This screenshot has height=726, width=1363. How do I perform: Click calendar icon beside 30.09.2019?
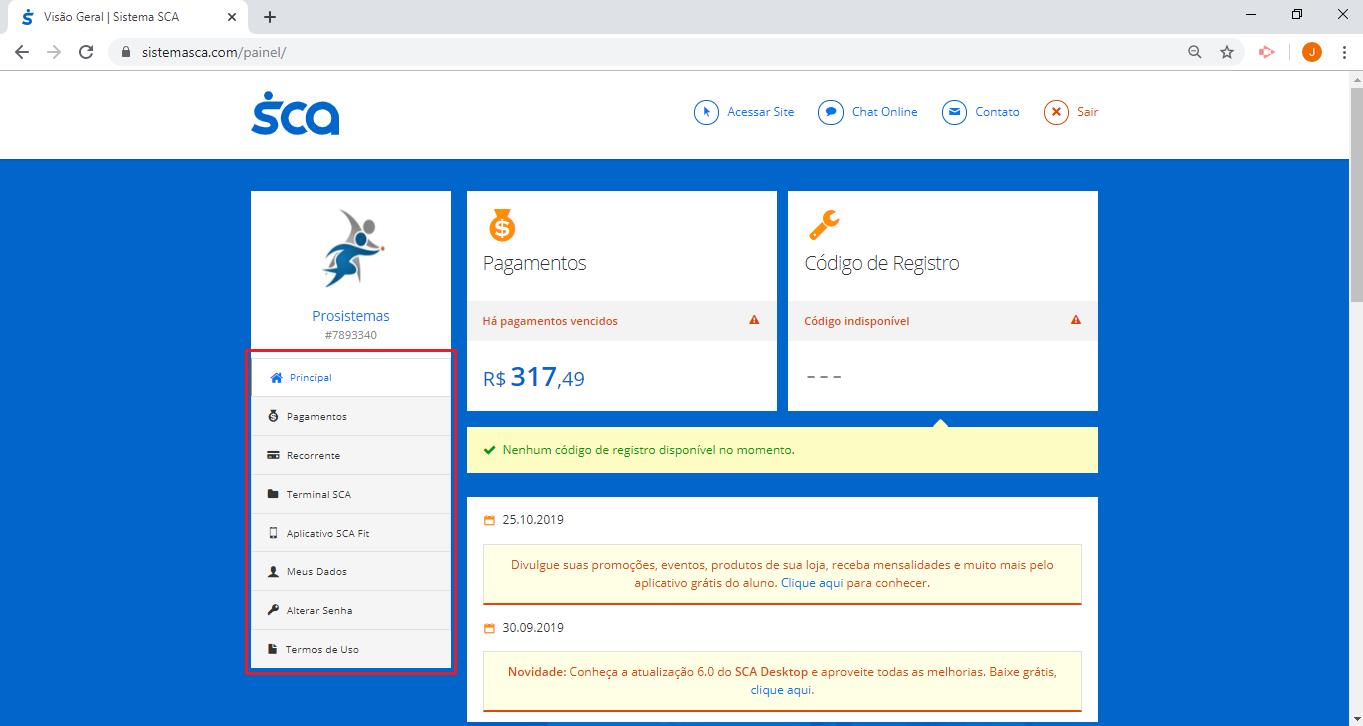[x=489, y=628]
